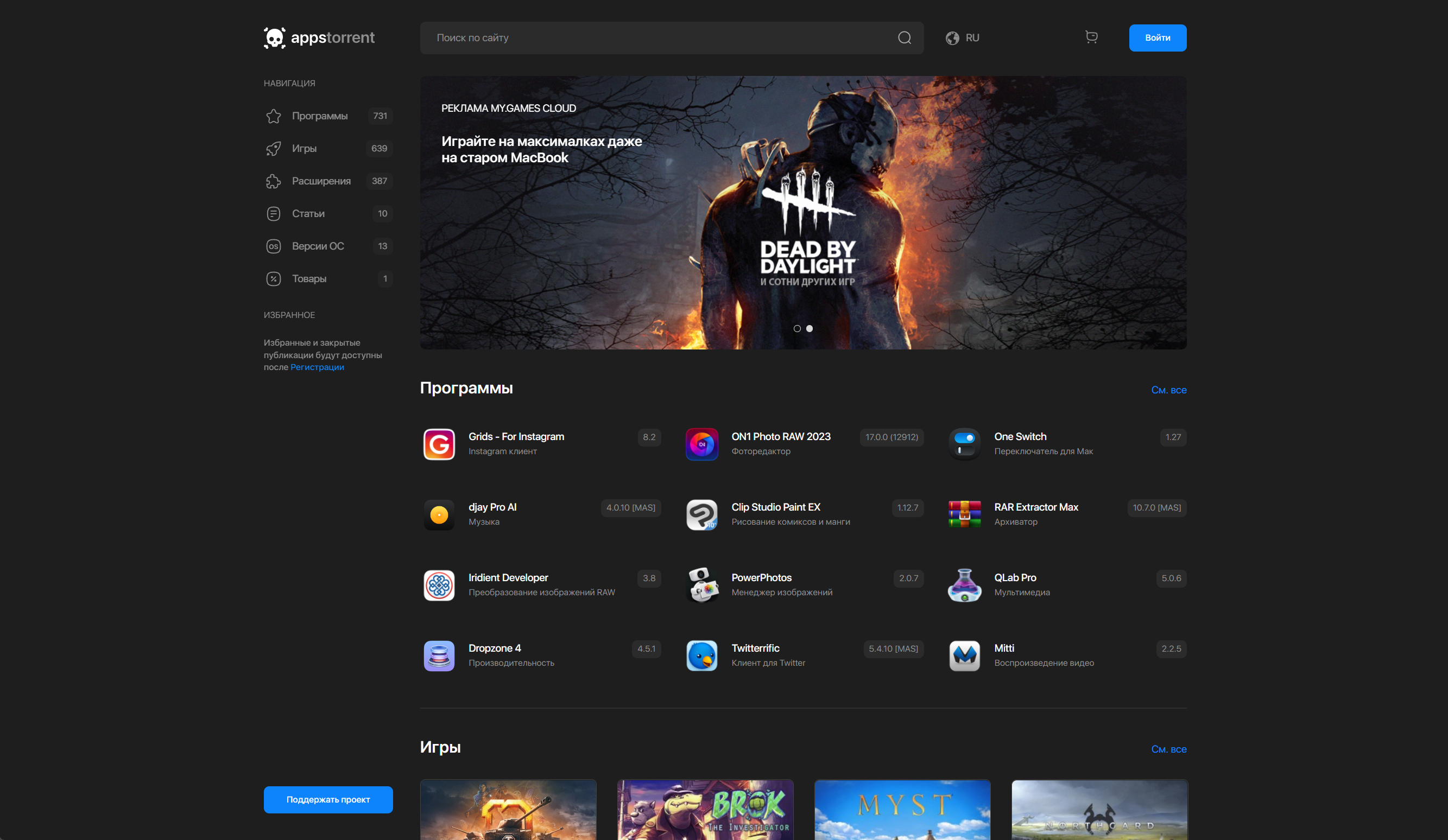
Task: Select the Dropzone 4 app icon
Action: [x=439, y=655]
